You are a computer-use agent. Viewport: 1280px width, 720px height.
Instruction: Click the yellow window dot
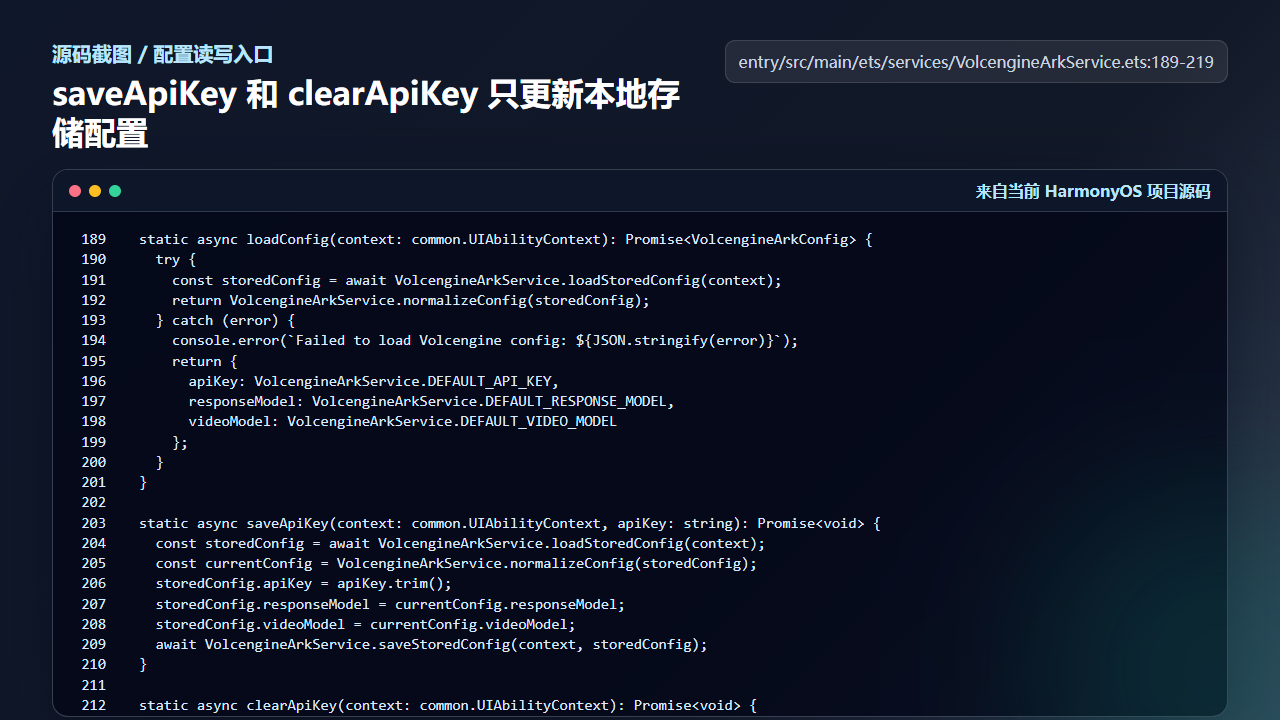95,191
